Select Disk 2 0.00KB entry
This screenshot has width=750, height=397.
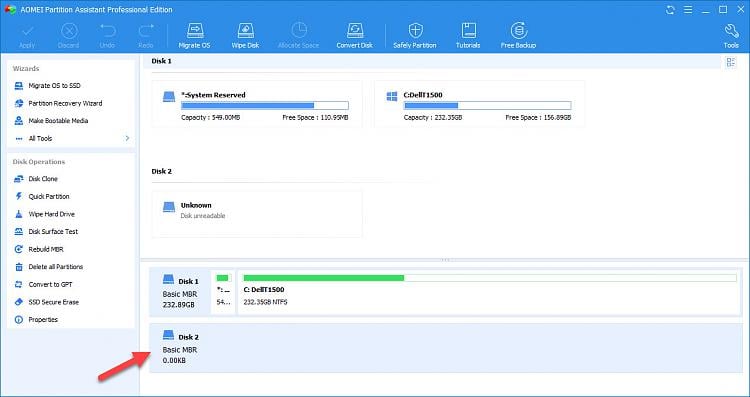point(446,348)
